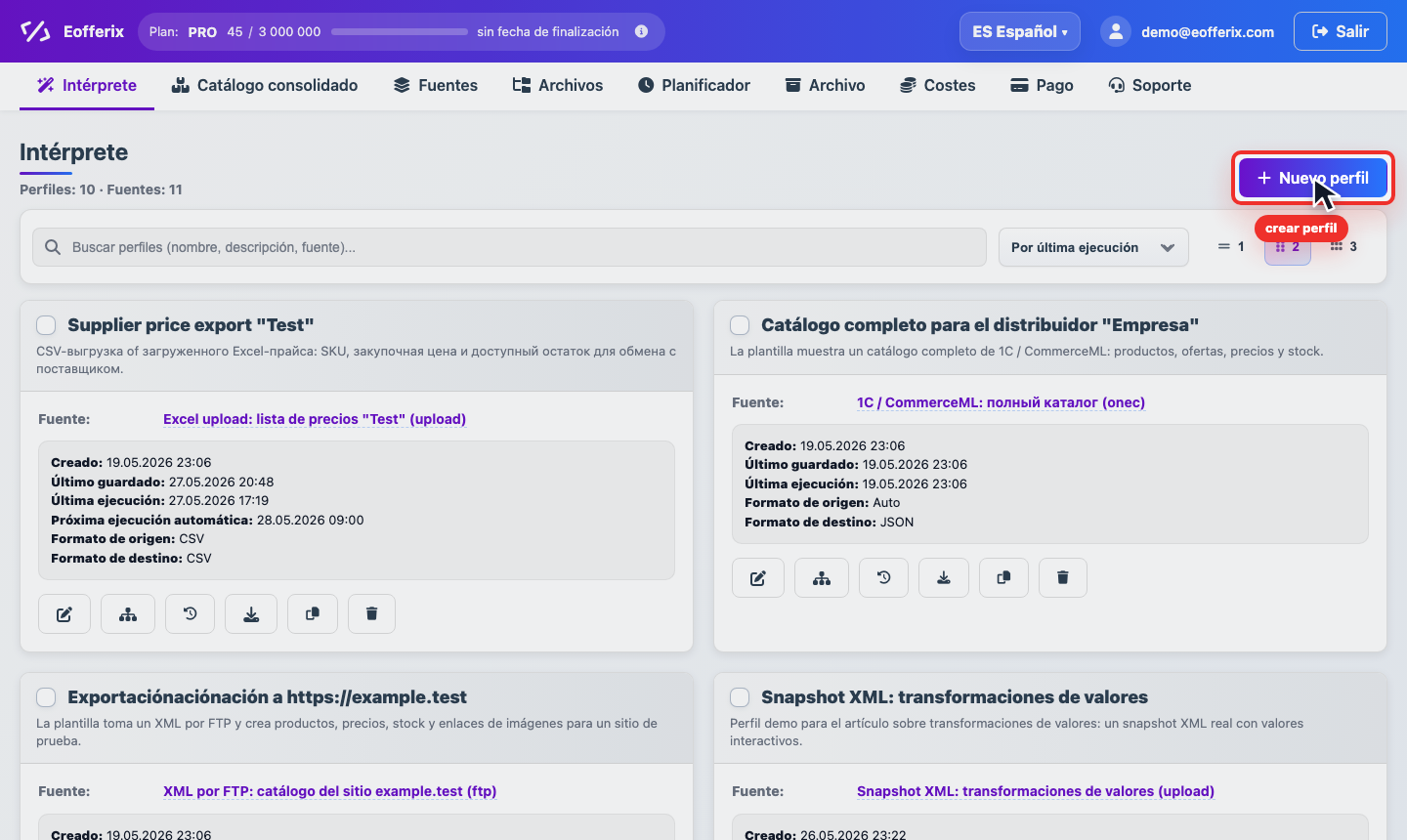1407x840 pixels.
Task: Log out with the Salir button
Action: 1341,31
